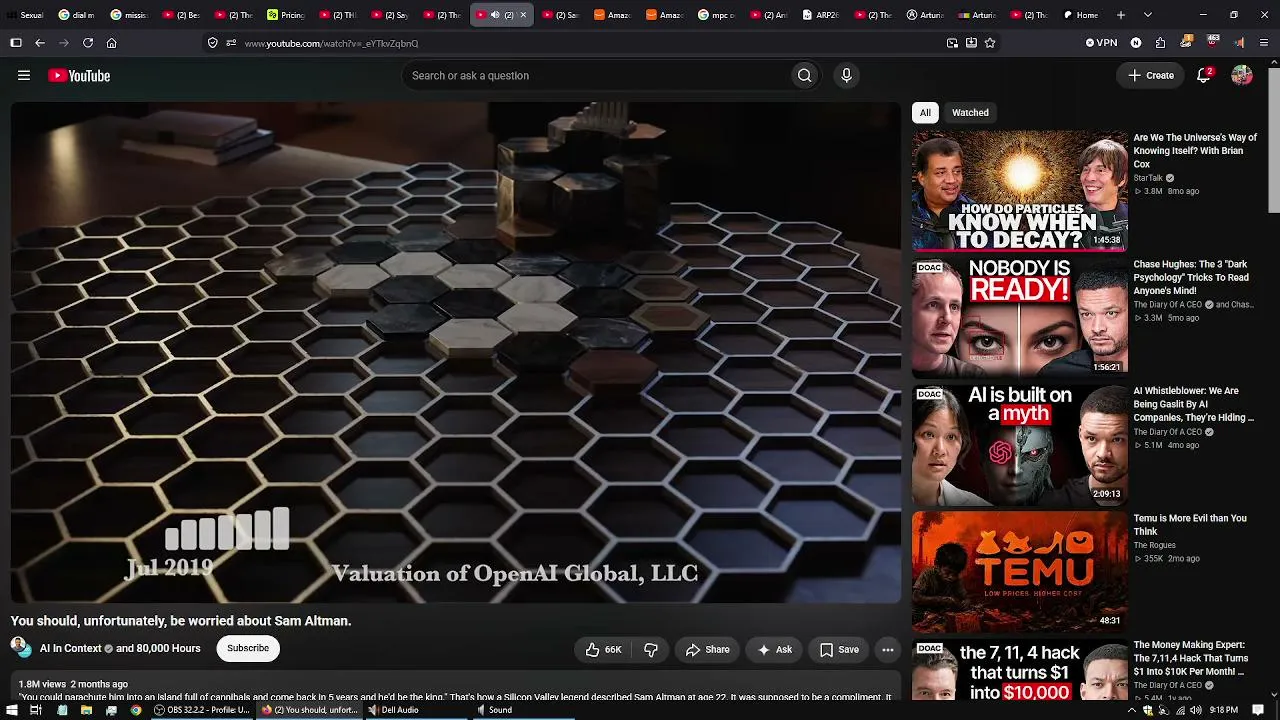The height and width of the screenshot is (720, 1280).
Task: Click the browser address bar URL
Action: (x=331, y=43)
